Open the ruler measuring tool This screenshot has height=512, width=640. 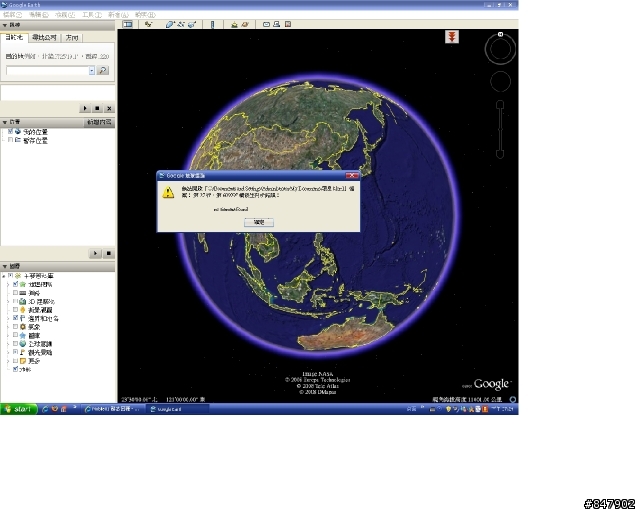pyautogui.click(x=212, y=24)
